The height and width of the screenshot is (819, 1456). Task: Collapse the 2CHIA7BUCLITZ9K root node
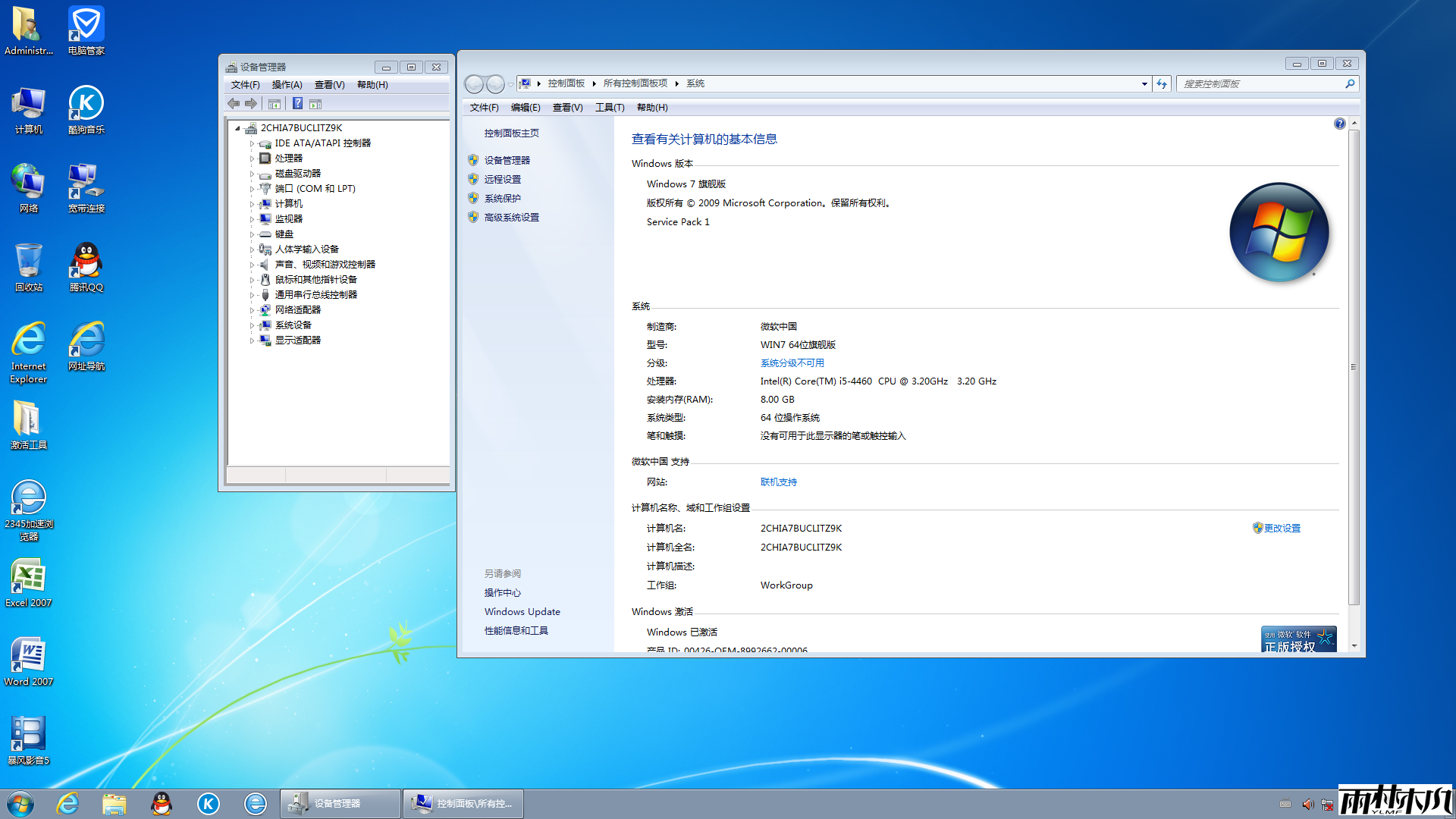click(237, 128)
